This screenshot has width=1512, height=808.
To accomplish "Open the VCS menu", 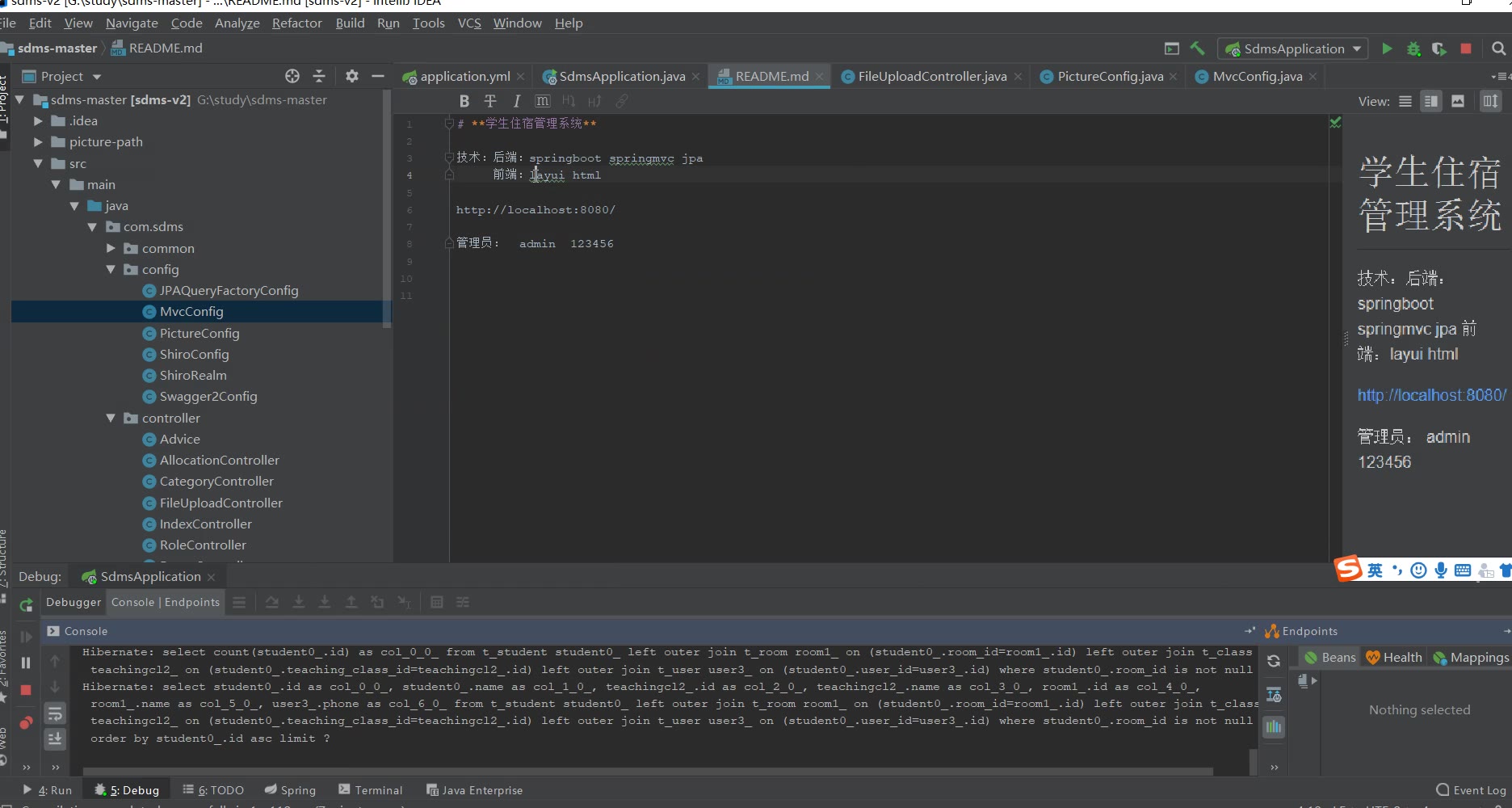I will click(469, 23).
